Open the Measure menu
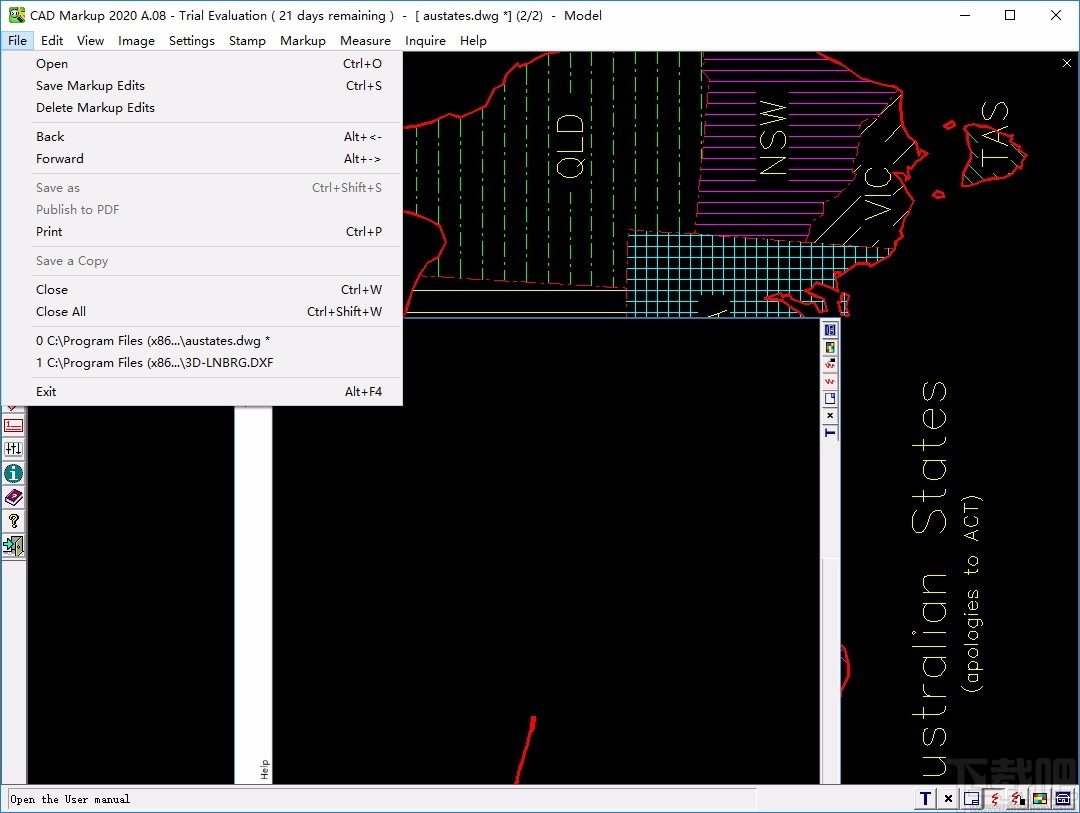Image resolution: width=1080 pixels, height=813 pixels. (365, 41)
